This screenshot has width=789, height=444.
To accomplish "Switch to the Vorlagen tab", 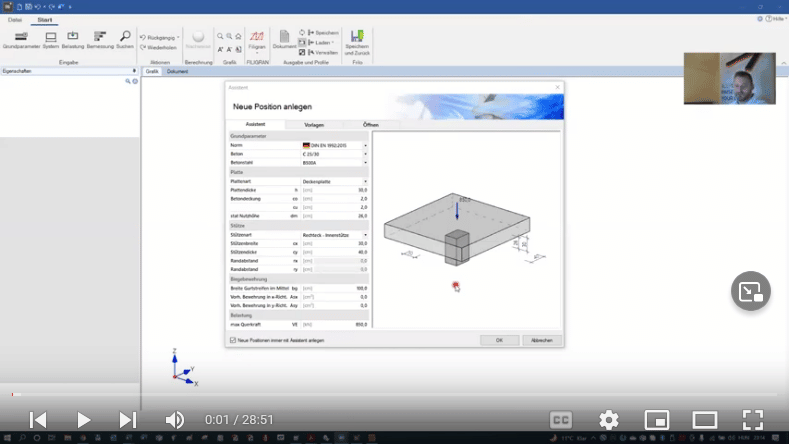I will pos(314,124).
